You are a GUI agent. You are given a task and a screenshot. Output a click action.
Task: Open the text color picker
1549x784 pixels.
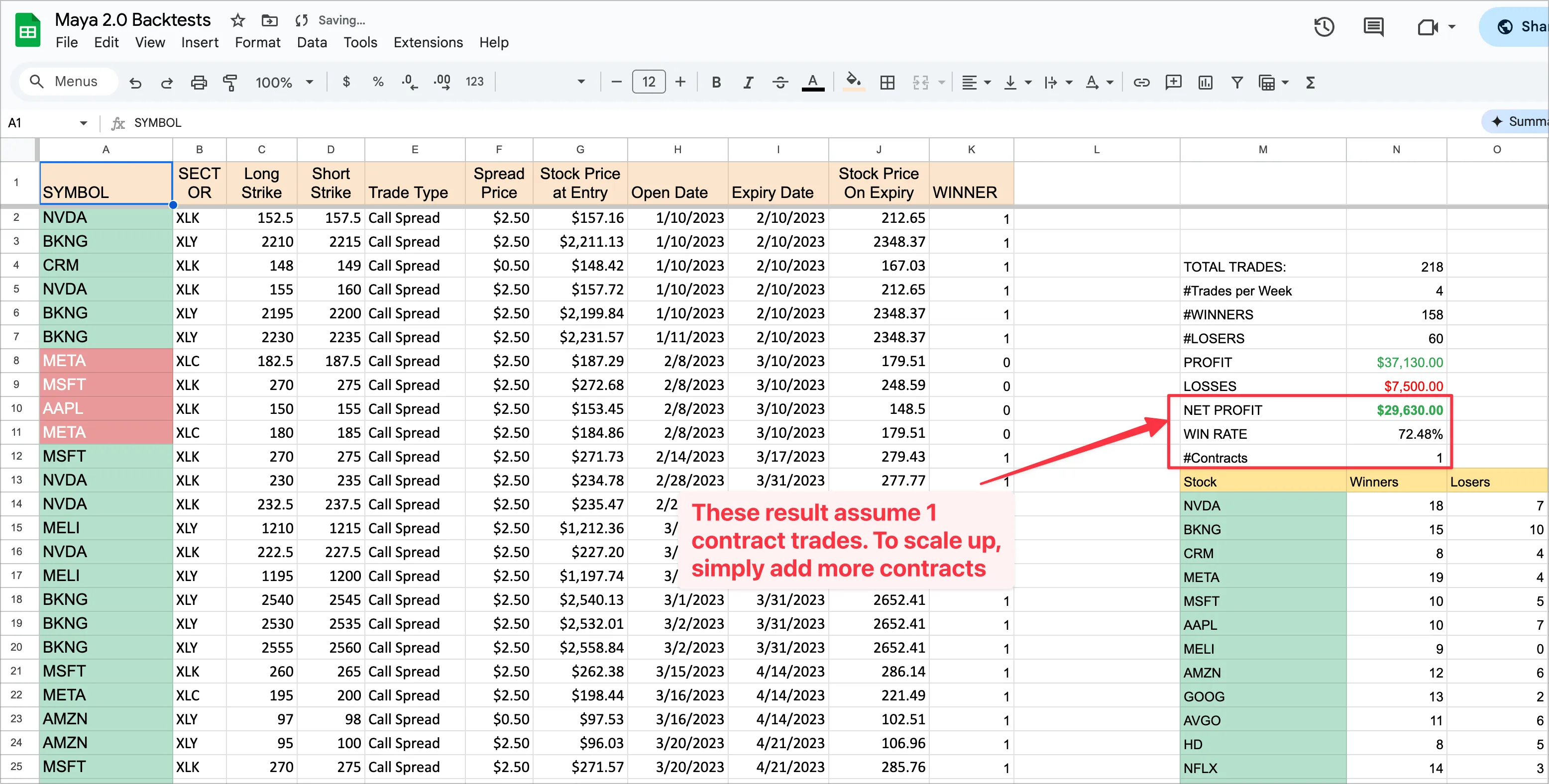click(813, 82)
